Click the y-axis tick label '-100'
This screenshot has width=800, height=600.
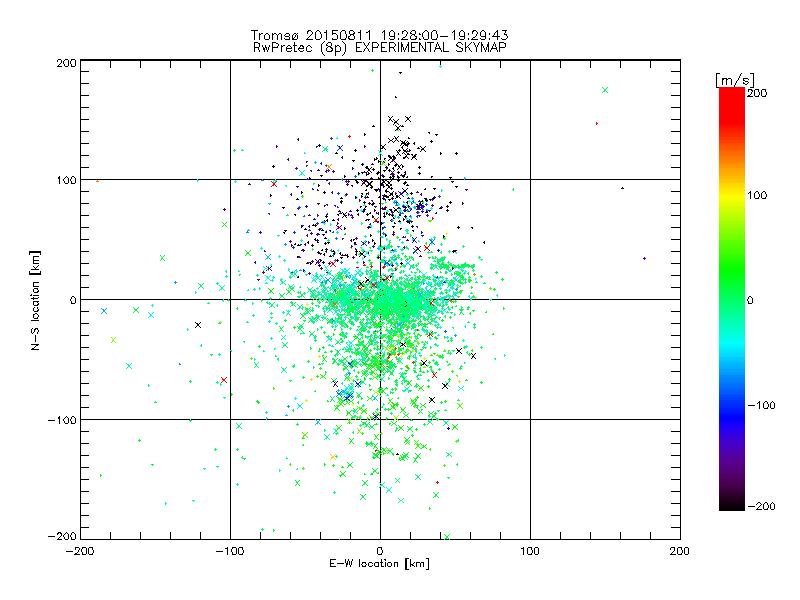[62, 420]
